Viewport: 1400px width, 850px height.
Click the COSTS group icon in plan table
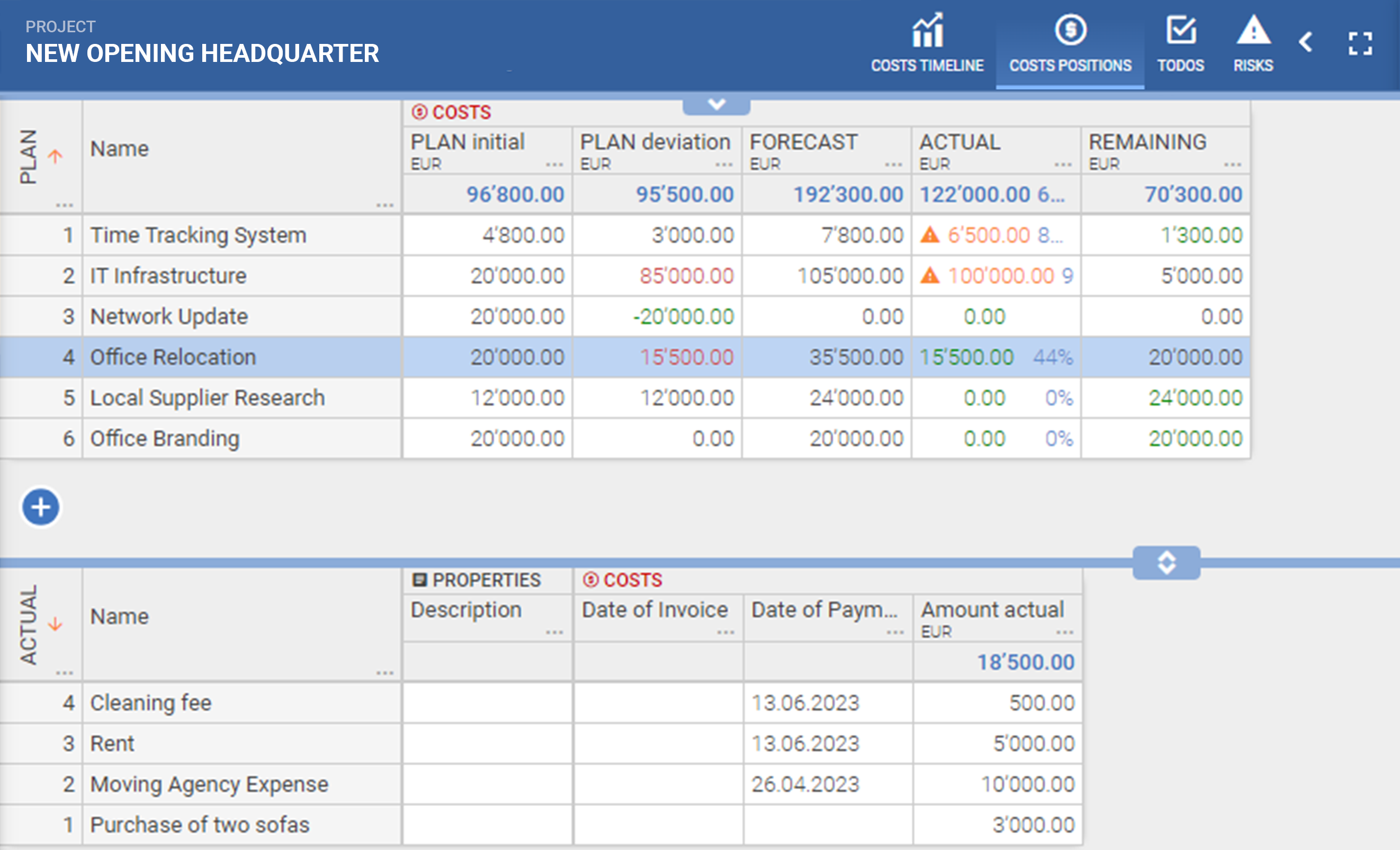[x=419, y=112]
